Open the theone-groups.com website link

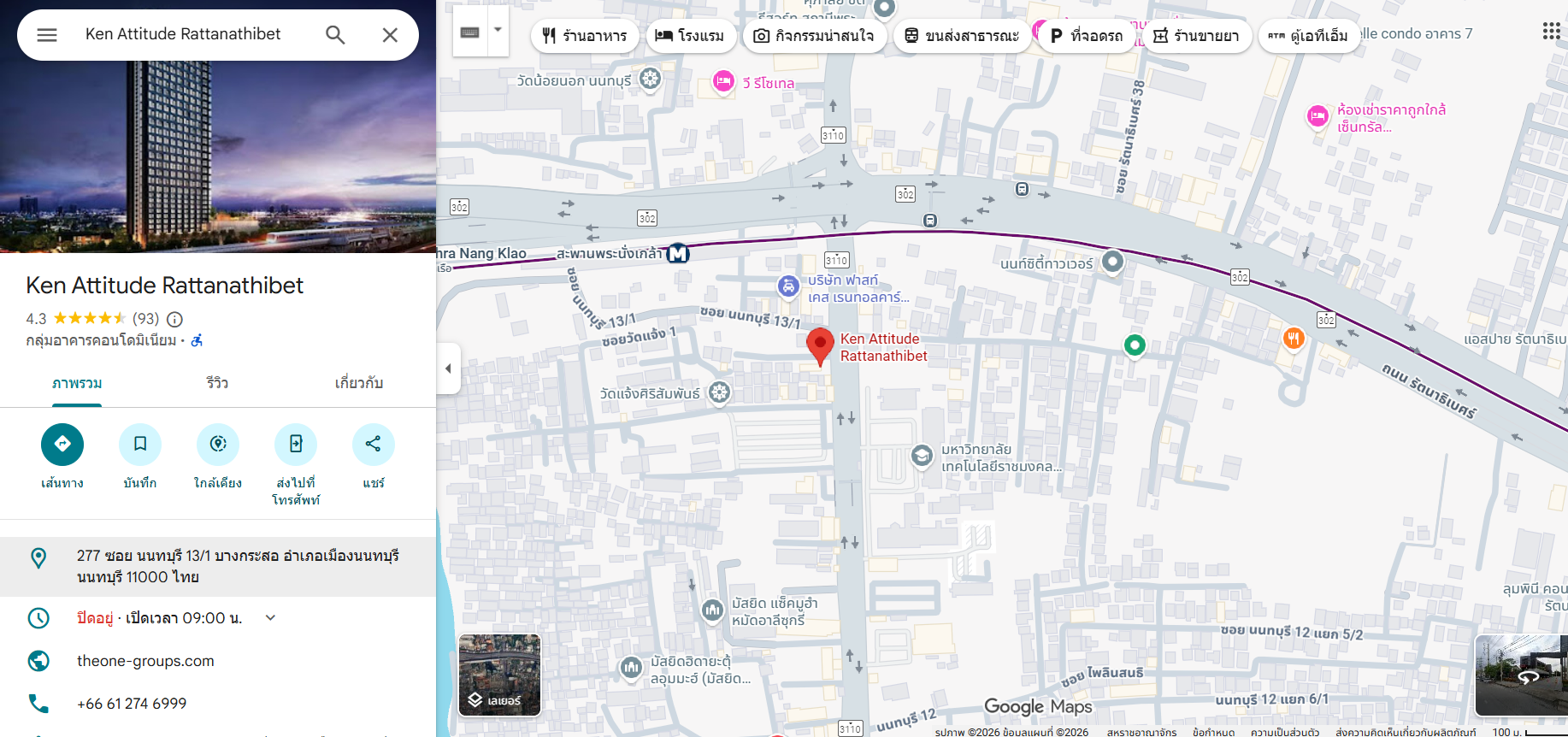(145, 661)
